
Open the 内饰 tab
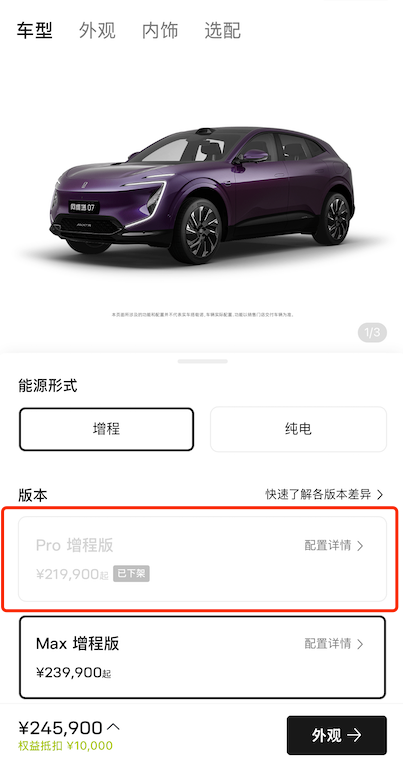(160, 30)
